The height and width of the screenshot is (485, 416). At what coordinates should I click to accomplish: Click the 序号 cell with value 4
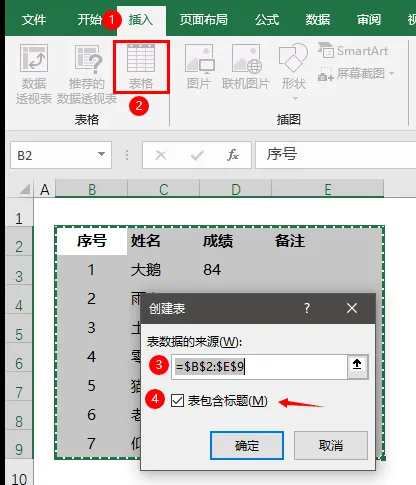point(92,357)
